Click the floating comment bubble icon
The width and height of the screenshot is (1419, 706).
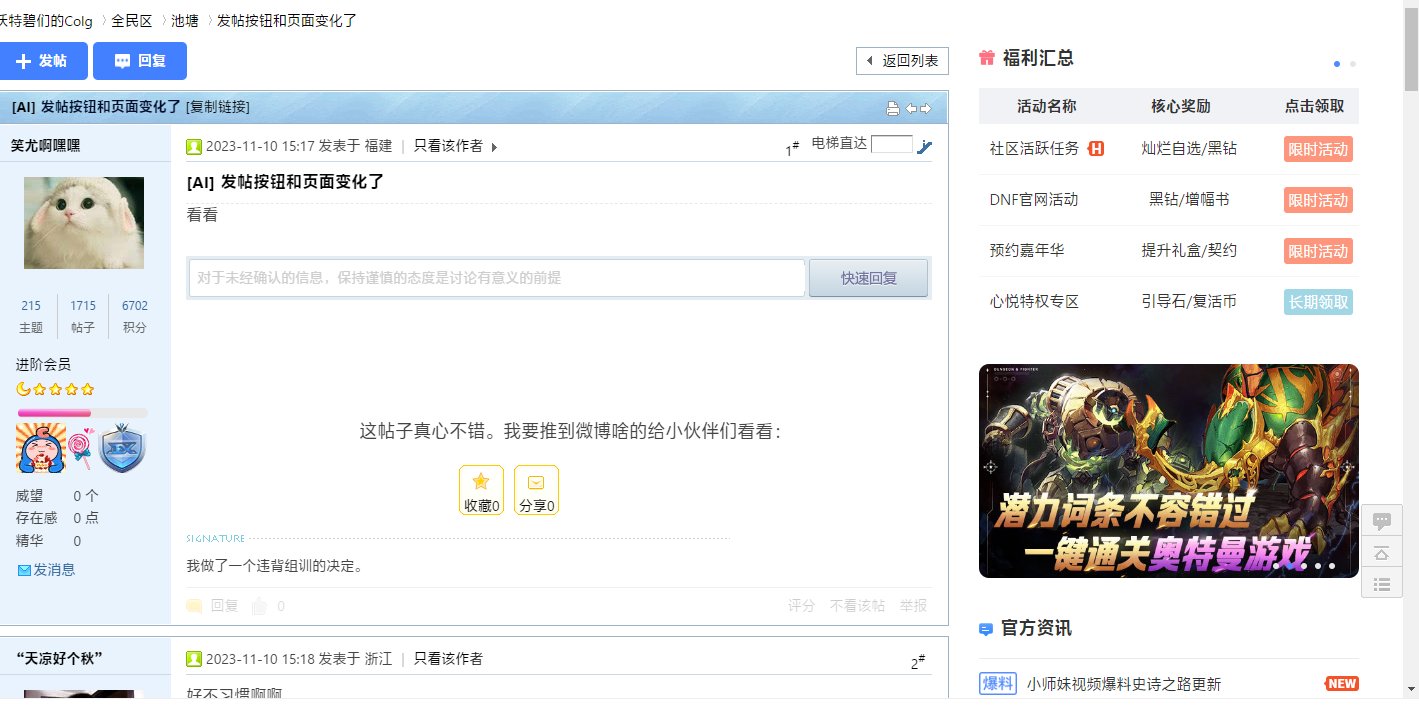(x=1382, y=521)
